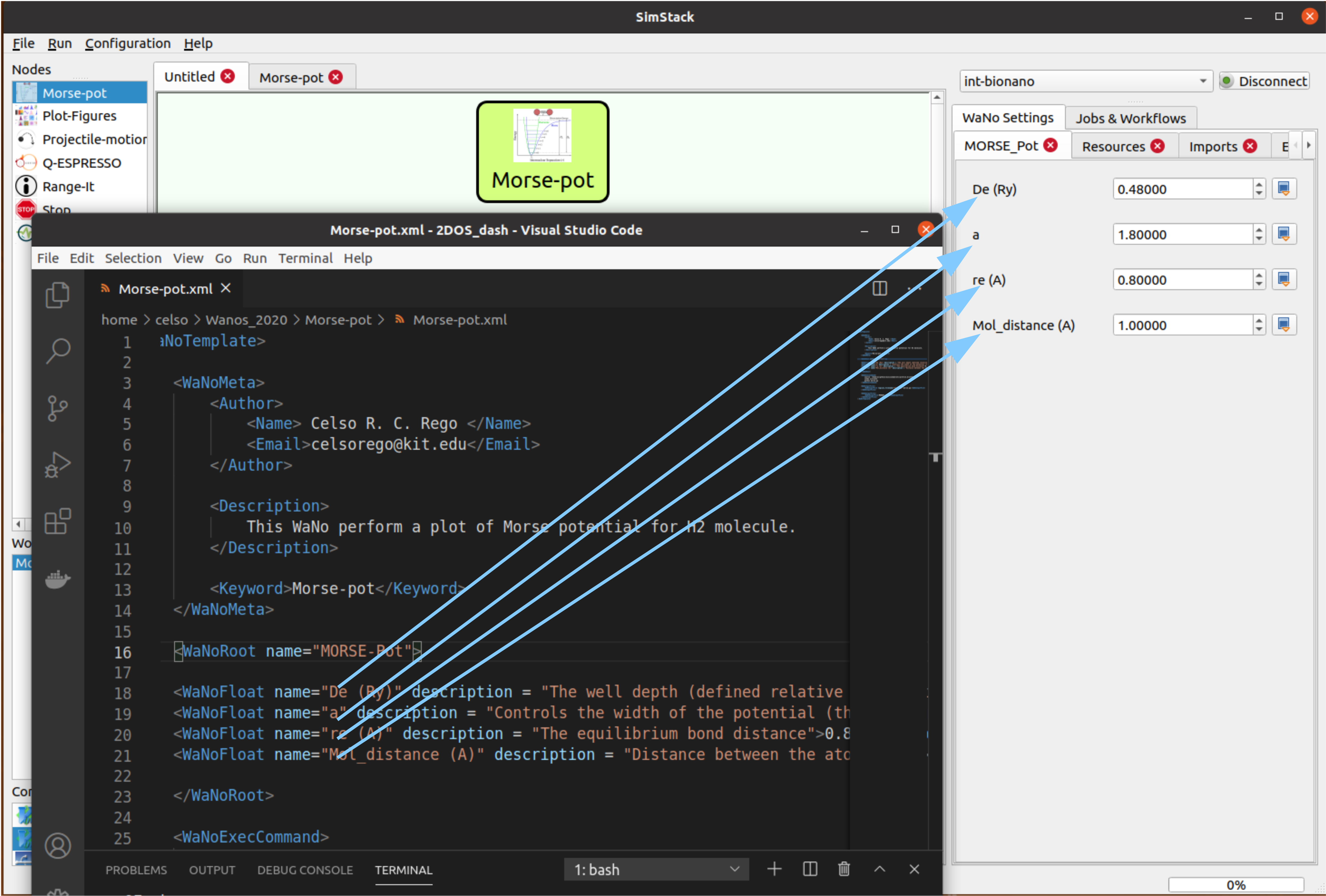Switch to DEBUG CONSOLE panel tab

pos(305,870)
